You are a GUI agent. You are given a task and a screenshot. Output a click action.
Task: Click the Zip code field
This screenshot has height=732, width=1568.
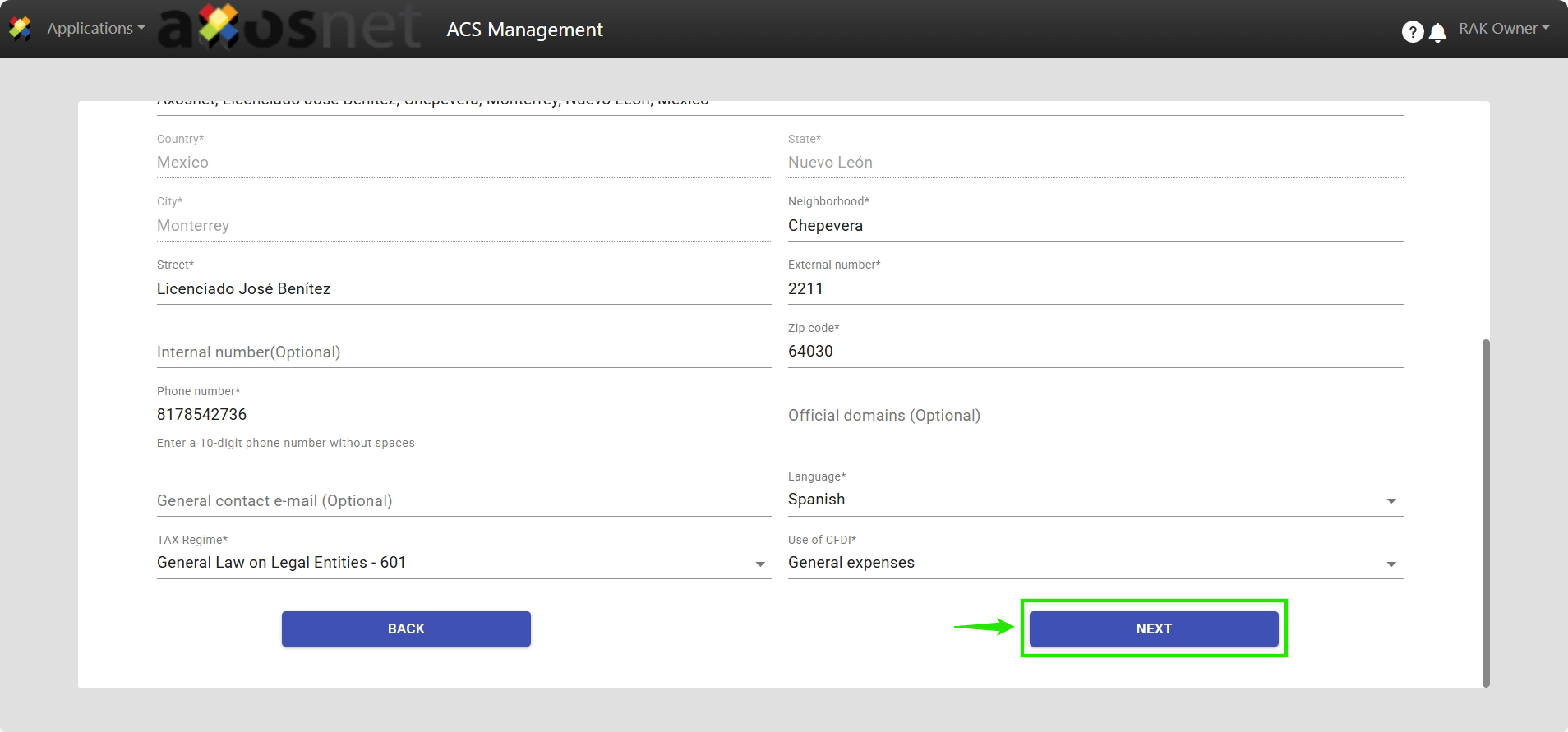(1095, 352)
